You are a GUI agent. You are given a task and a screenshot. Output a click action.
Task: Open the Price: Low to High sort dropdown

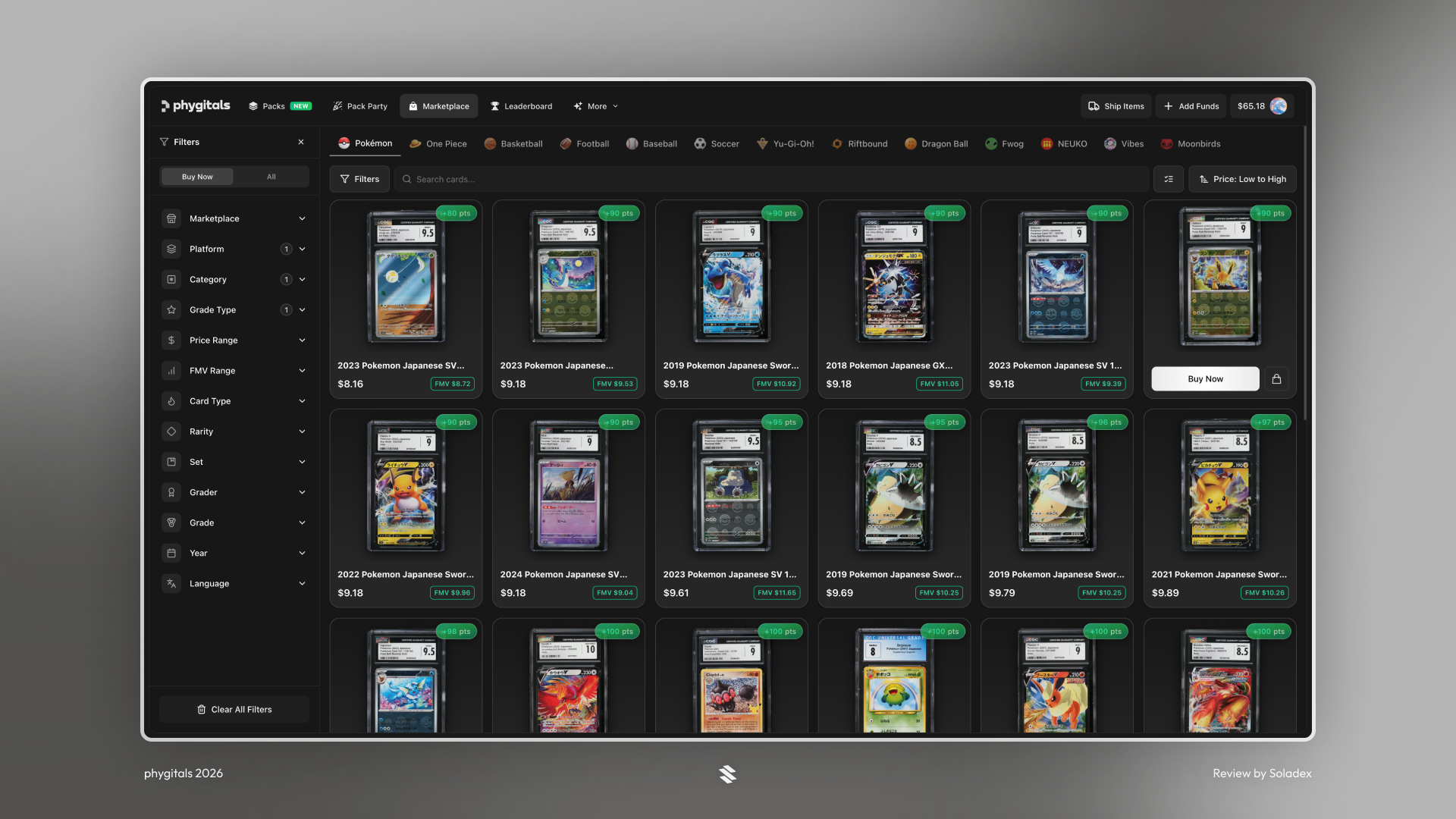point(1242,179)
